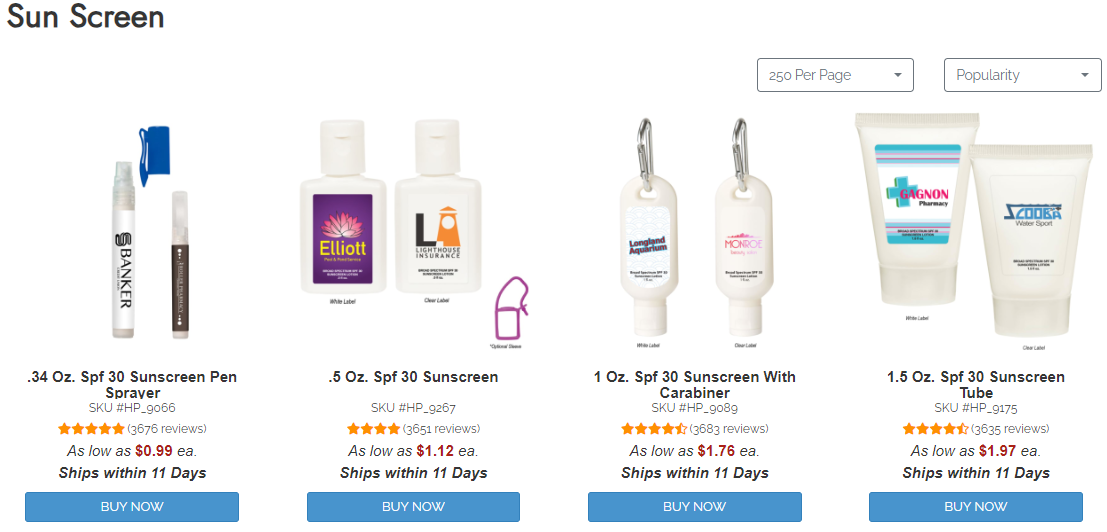This screenshot has height=532, width=1107.
Task: Open the 1.5 Oz. Spf 30 Sunscreen Tube title
Action: click(976, 385)
